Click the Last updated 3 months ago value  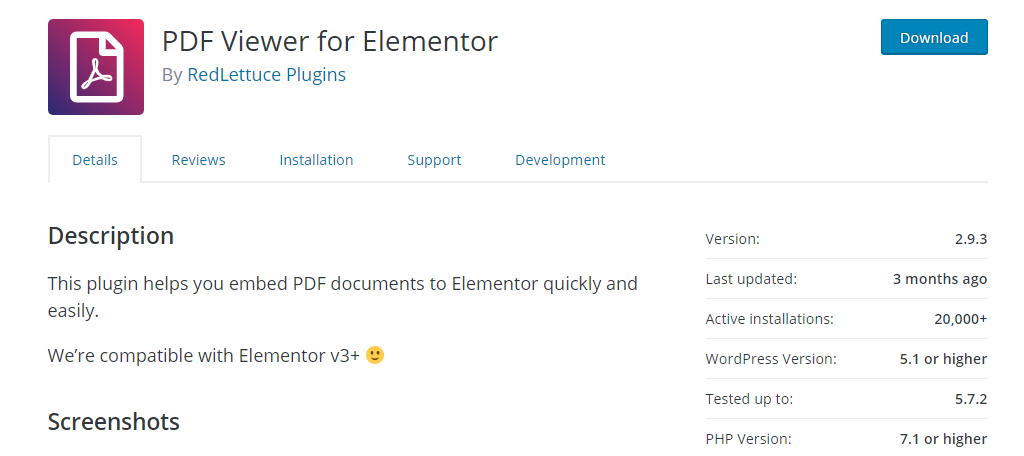tap(940, 279)
